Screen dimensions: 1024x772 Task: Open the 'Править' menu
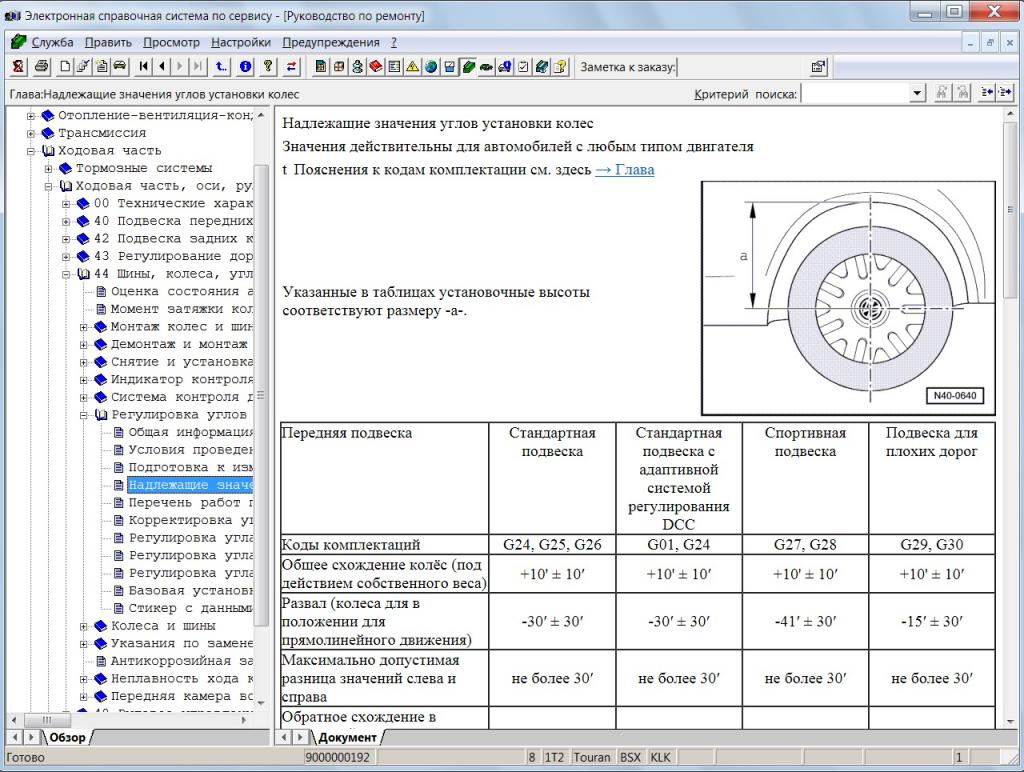[108, 42]
